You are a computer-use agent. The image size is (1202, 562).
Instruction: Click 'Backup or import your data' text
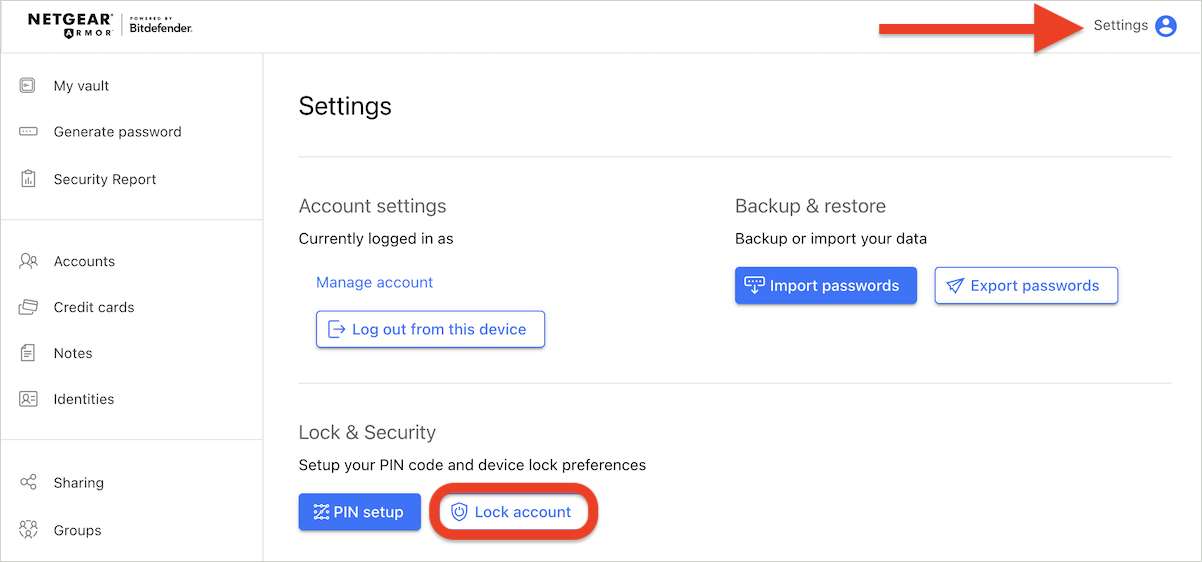click(831, 239)
